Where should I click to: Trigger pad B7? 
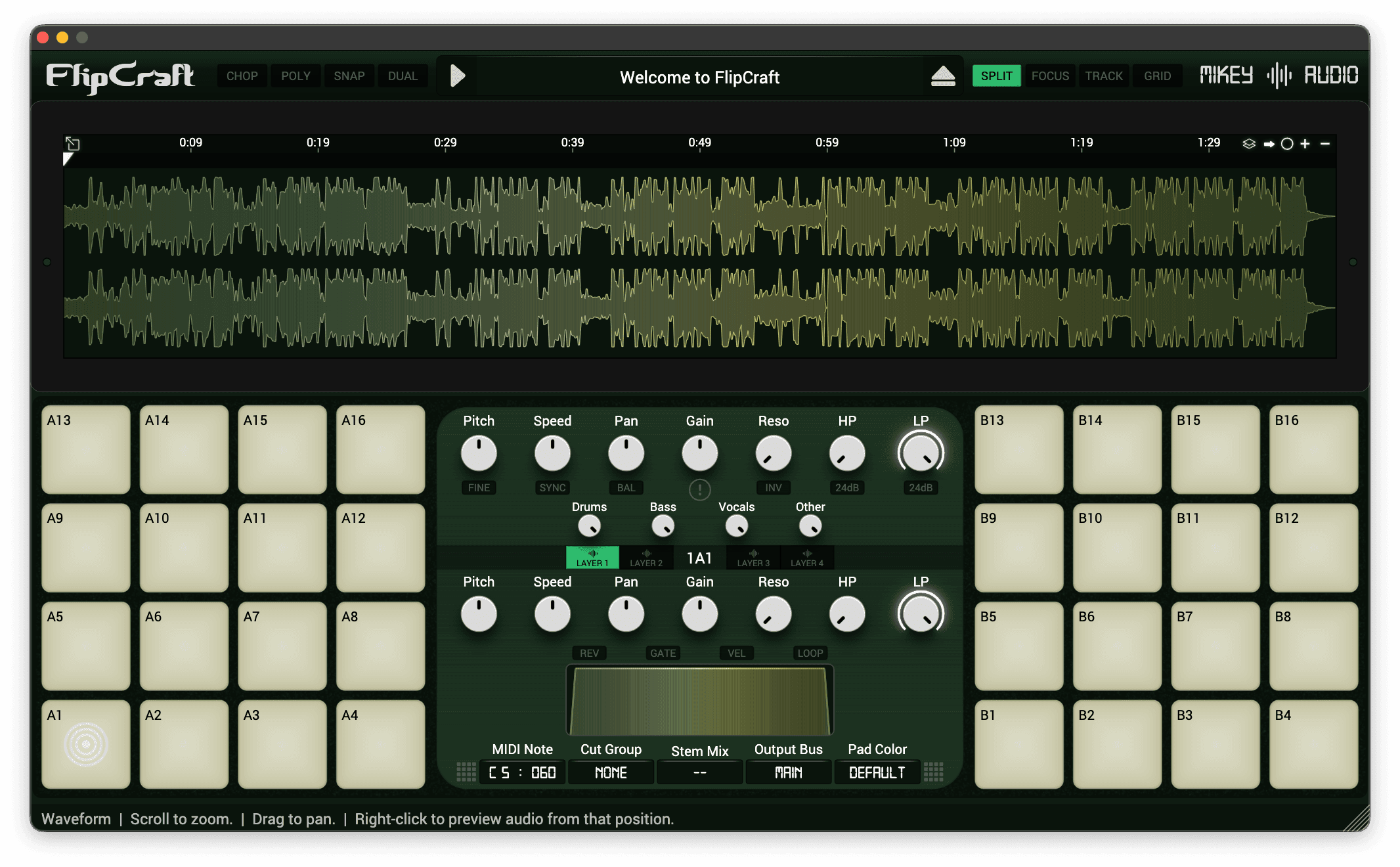(1215, 646)
